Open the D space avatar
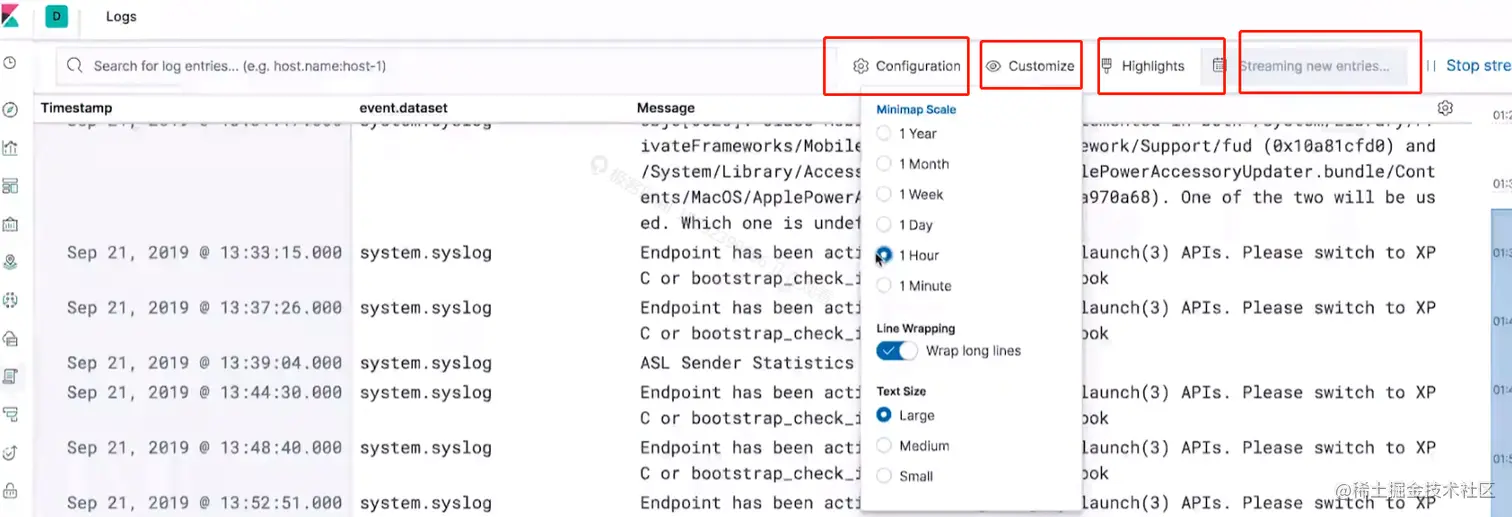This screenshot has width=1512, height=517. (x=56, y=16)
